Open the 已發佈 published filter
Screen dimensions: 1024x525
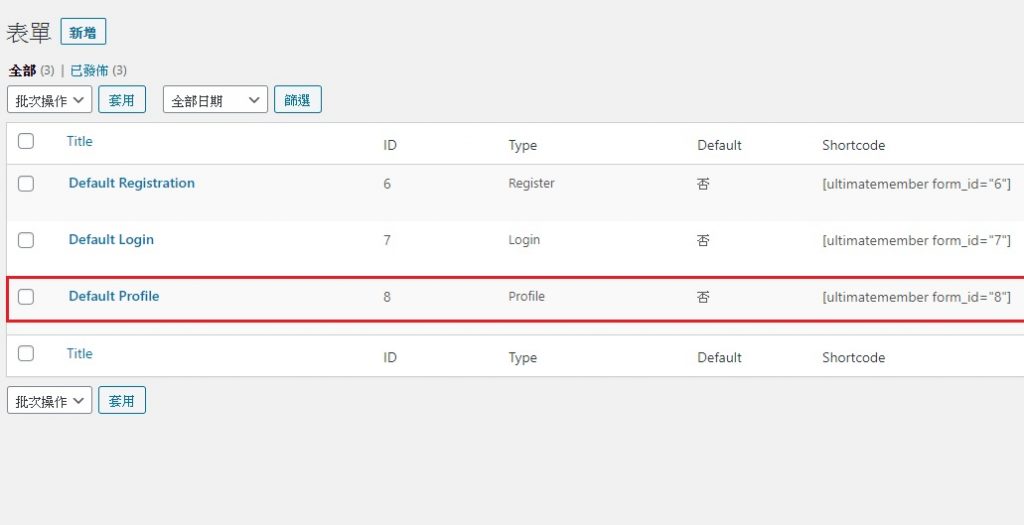pos(89,70)
